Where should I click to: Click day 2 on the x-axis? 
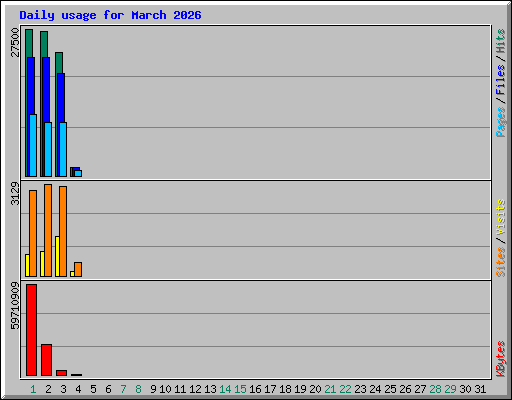(48, 389)
